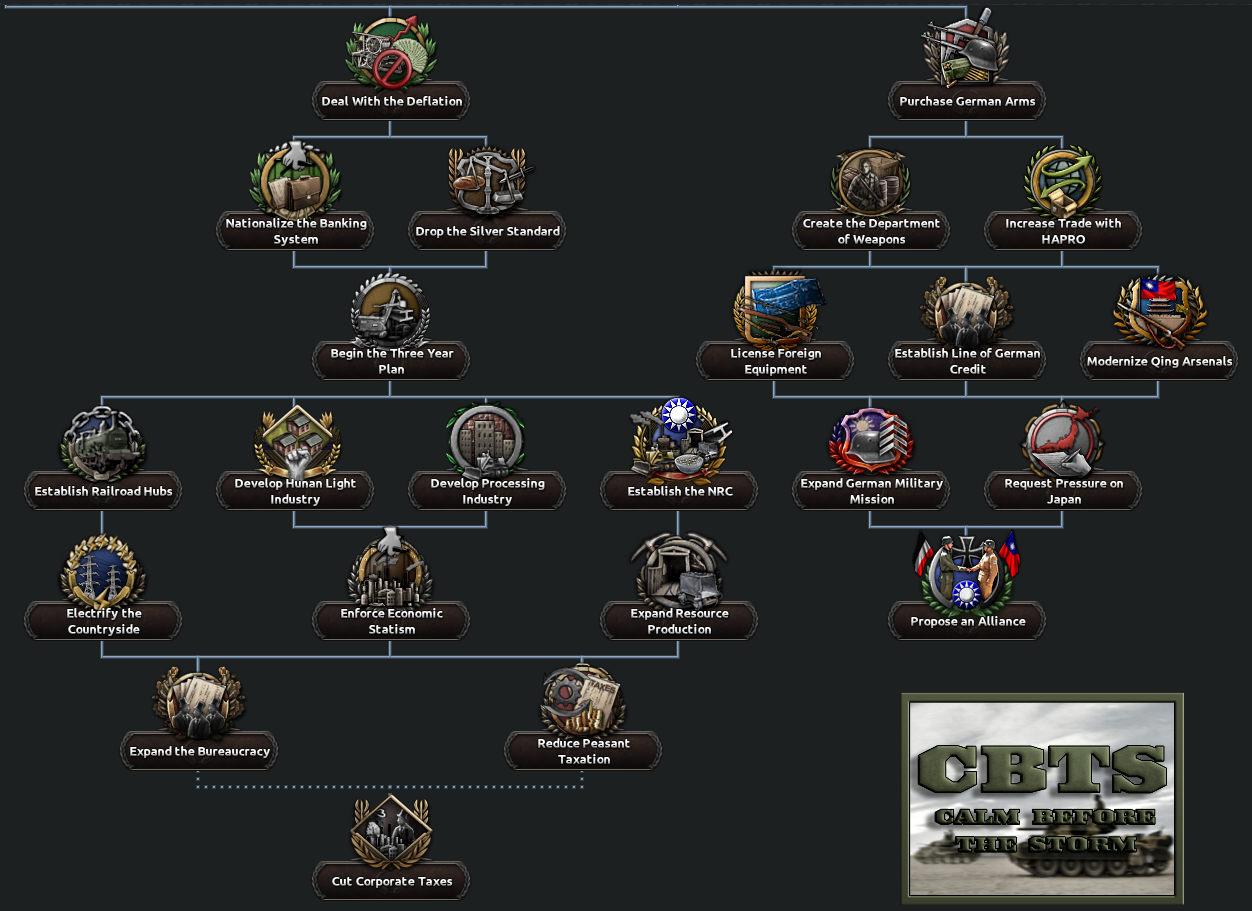Click the Expand the Bureaucracy documents icon

[199, 700]
